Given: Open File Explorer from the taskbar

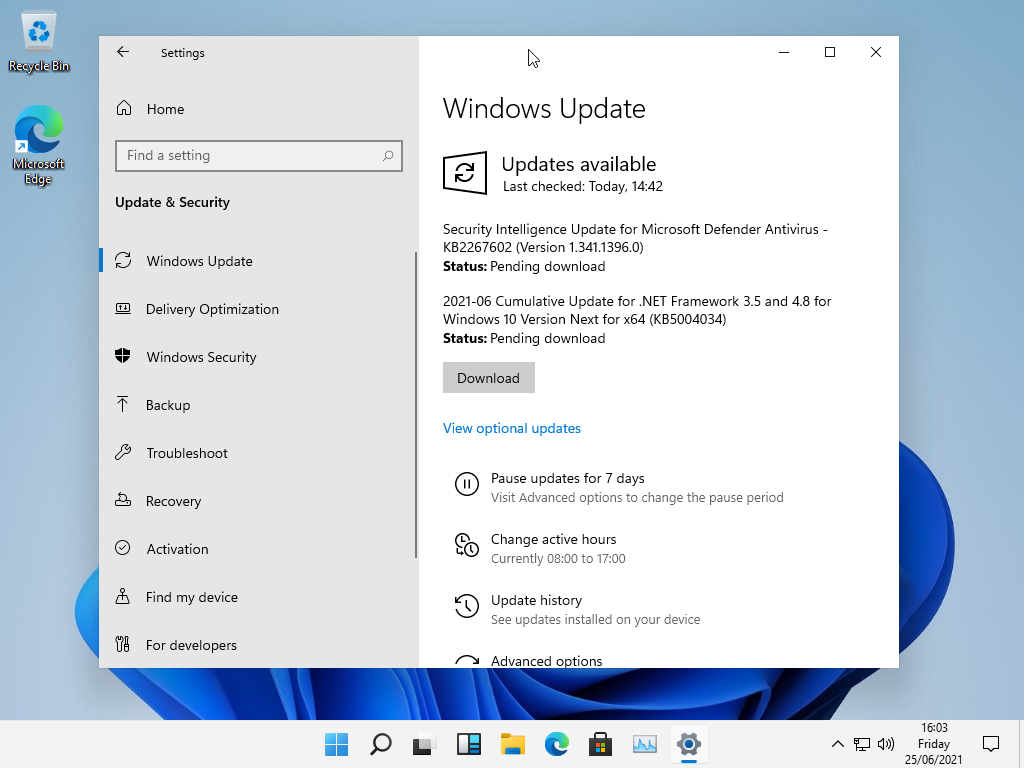Looking at the screenshot, I should pos(513,744).
